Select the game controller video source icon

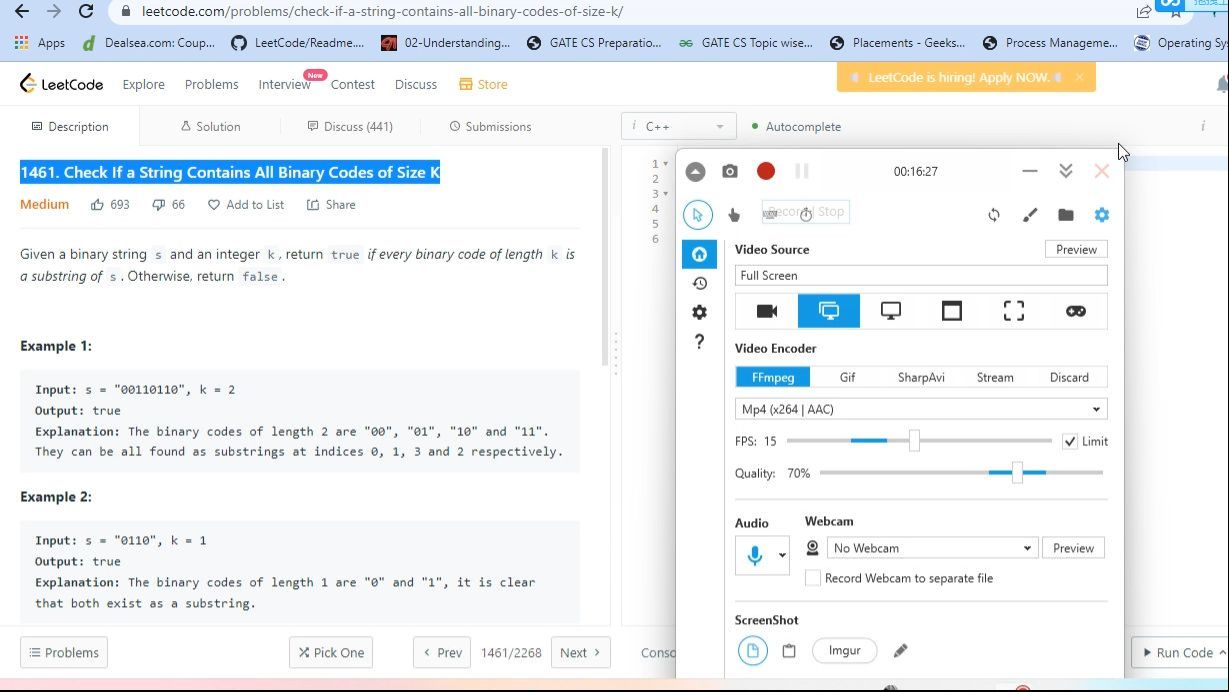tap(1075, 311)
